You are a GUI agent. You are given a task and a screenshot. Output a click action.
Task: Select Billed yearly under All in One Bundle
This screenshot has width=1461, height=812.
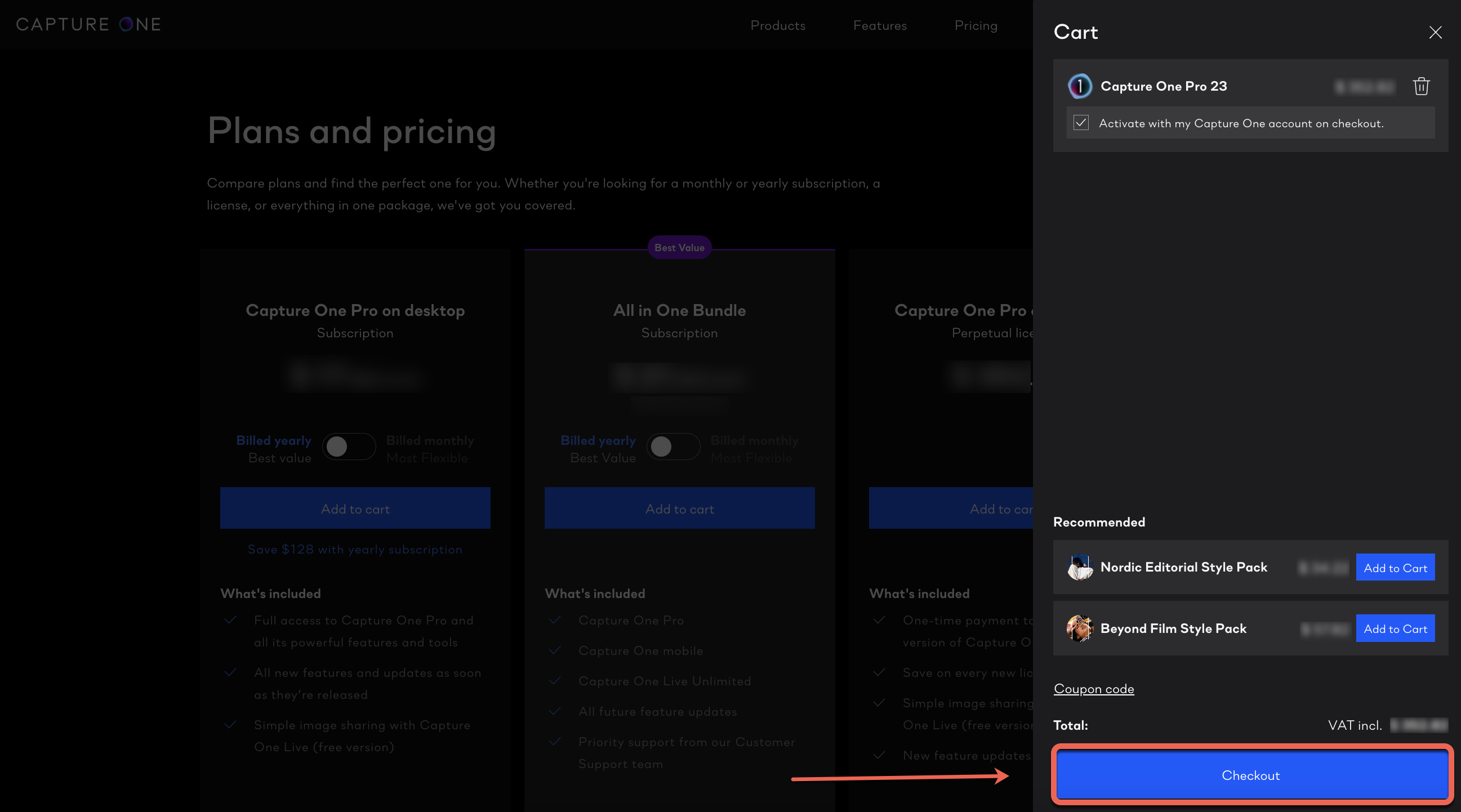click(x=598, y=440)
